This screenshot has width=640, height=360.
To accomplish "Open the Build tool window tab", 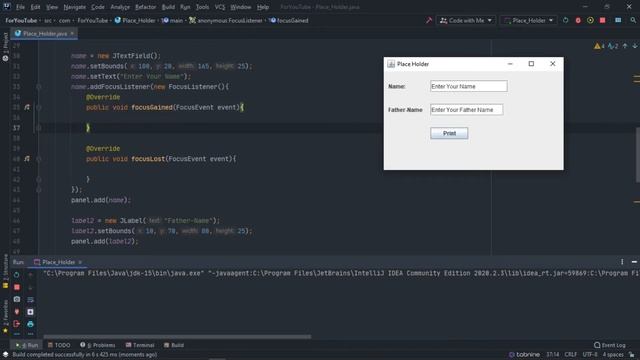I will tap(174, 345).
